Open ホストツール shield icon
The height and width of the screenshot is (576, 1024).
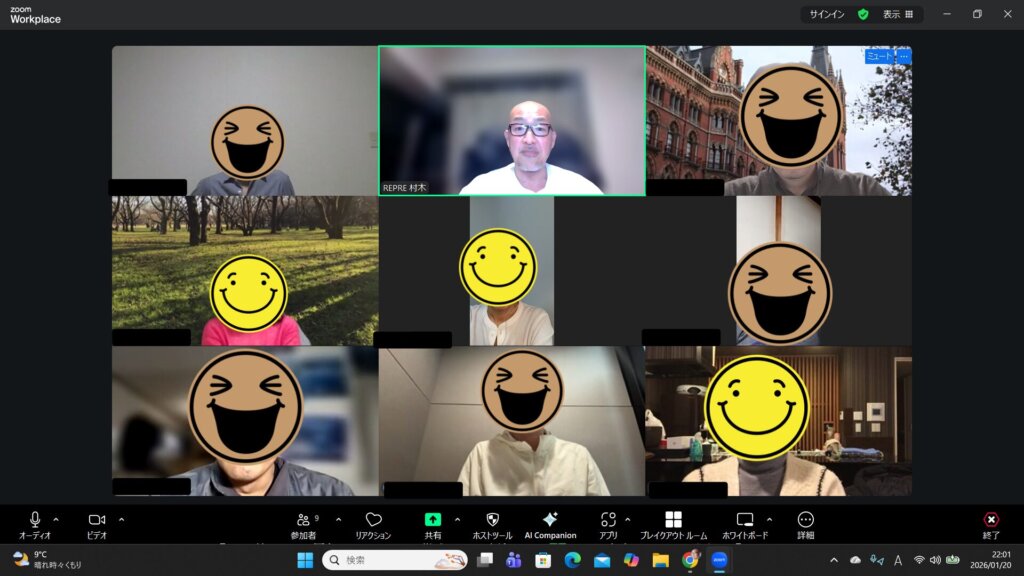coord(492,520)
